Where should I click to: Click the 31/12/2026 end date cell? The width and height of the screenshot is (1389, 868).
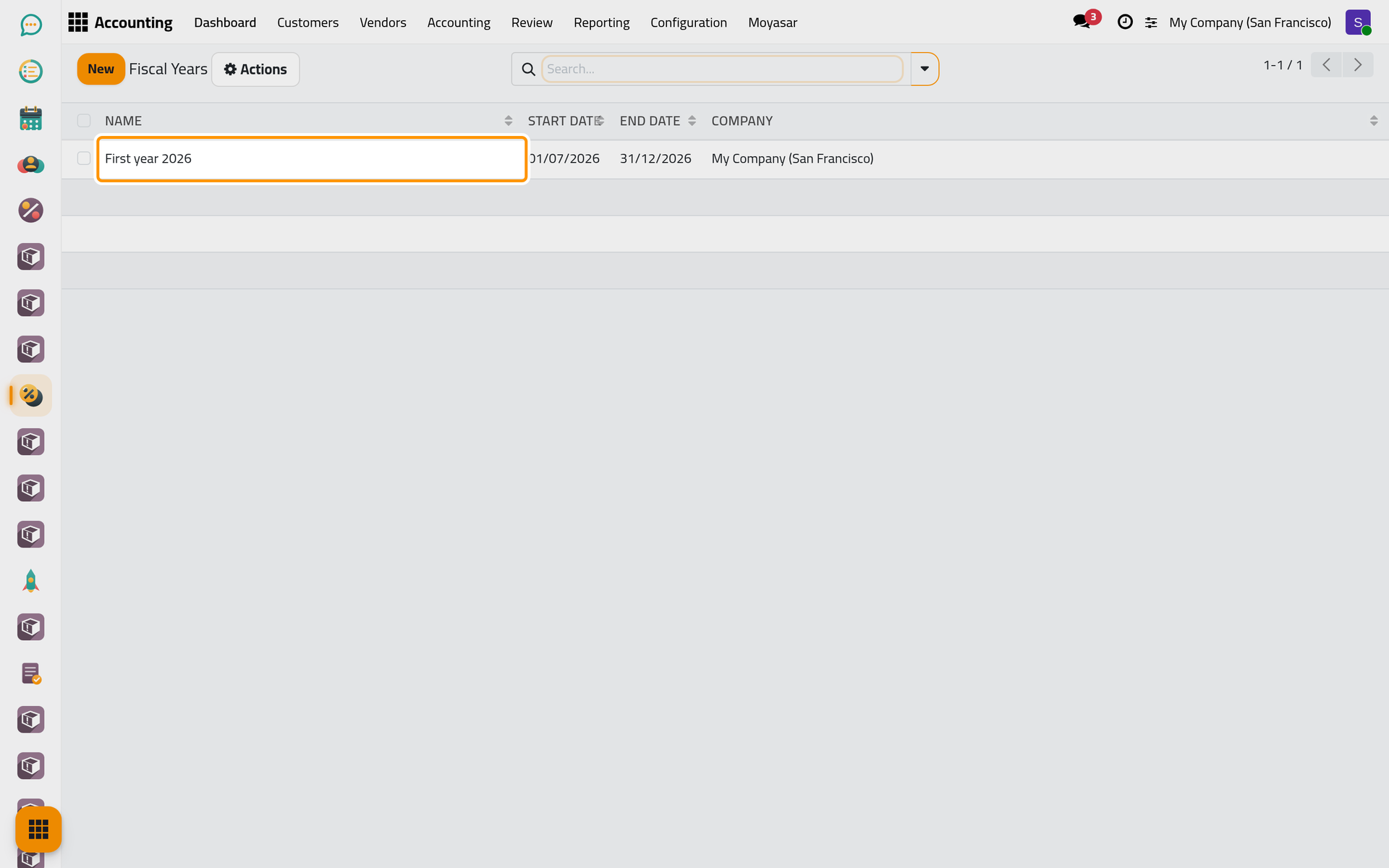pyautogui.click(x=655, y=158)
